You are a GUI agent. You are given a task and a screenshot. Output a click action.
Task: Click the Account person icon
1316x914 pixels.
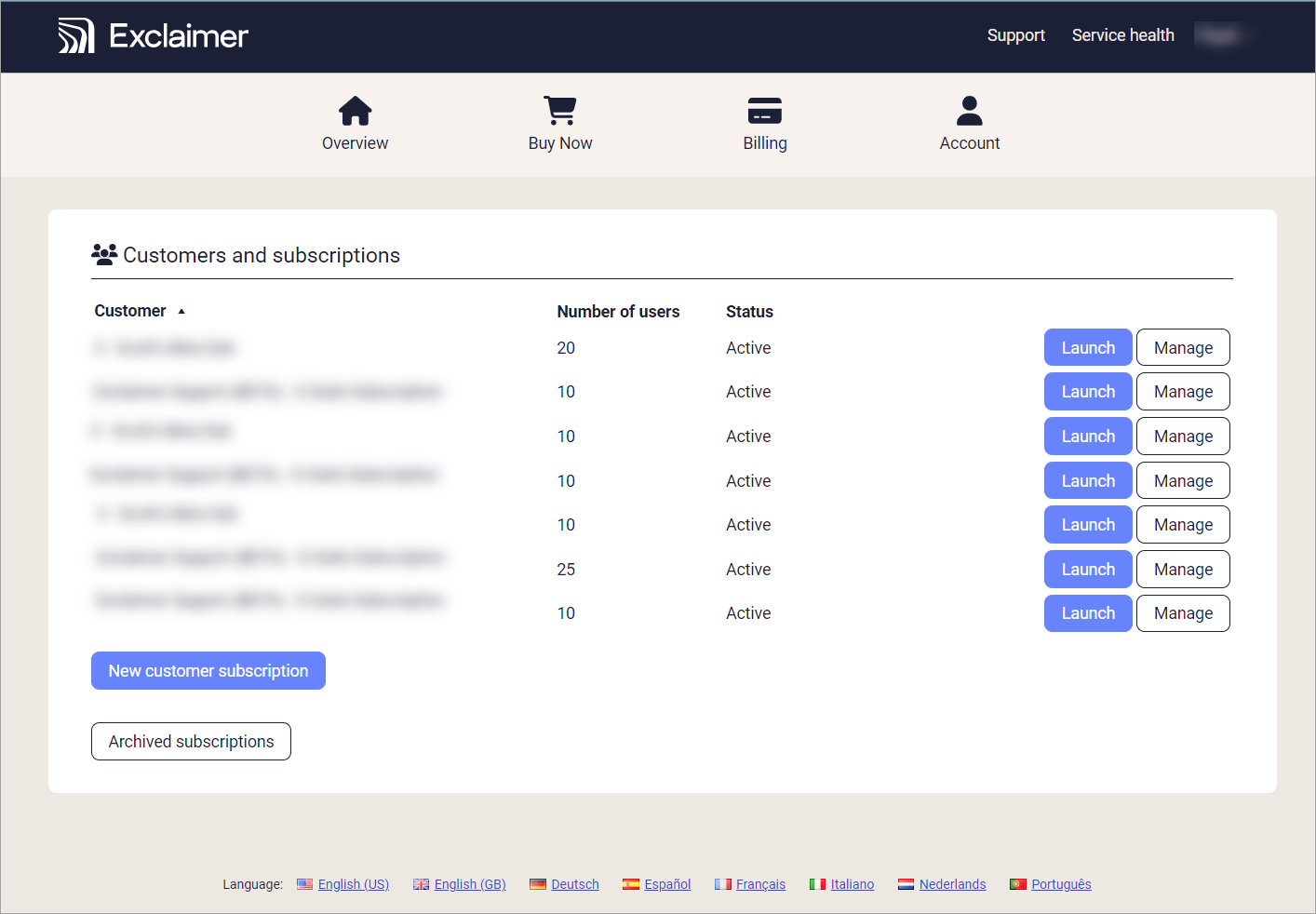click(x=969, y=111)
